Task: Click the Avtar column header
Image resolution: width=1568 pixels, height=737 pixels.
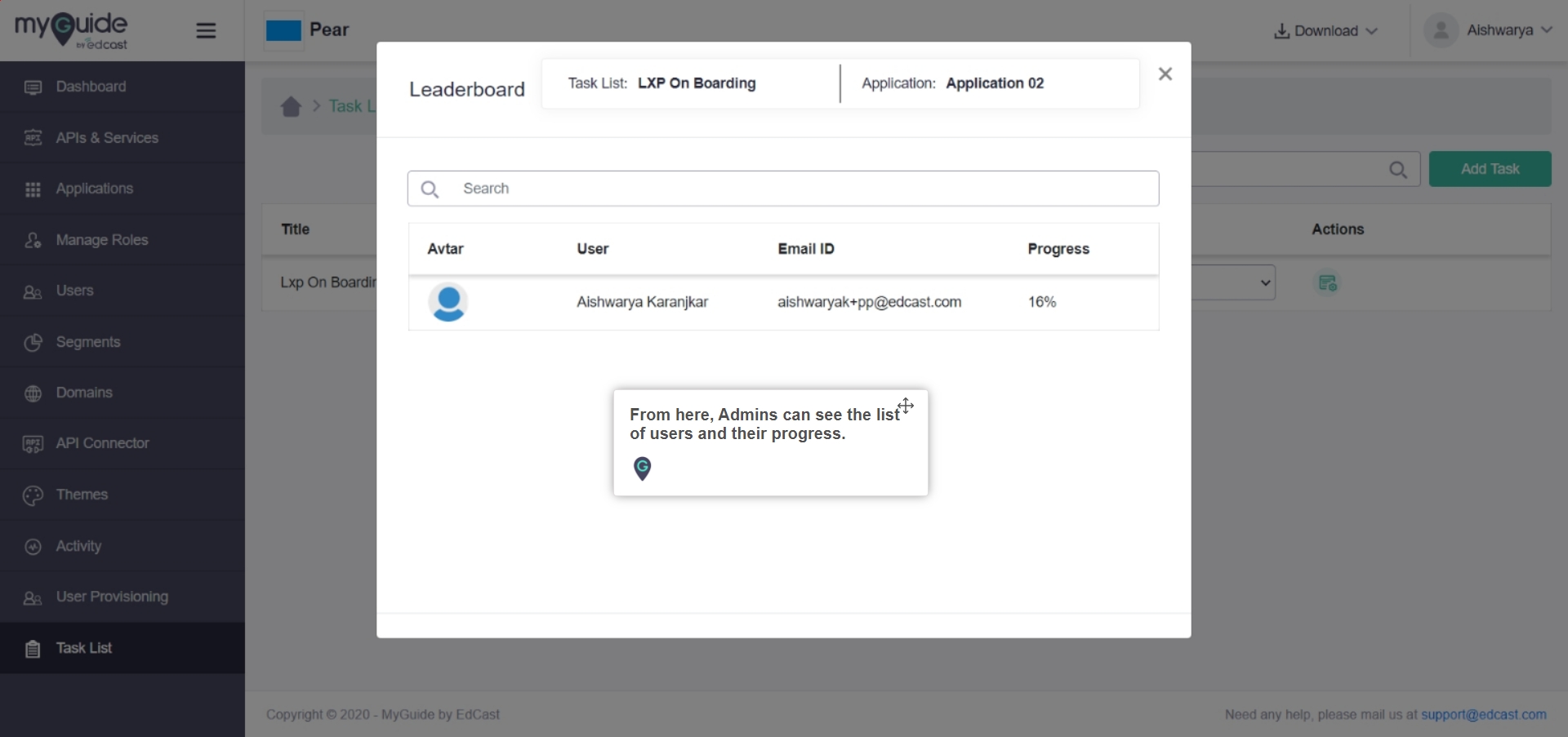Action: pyautogui.click(x=446, y=249)
